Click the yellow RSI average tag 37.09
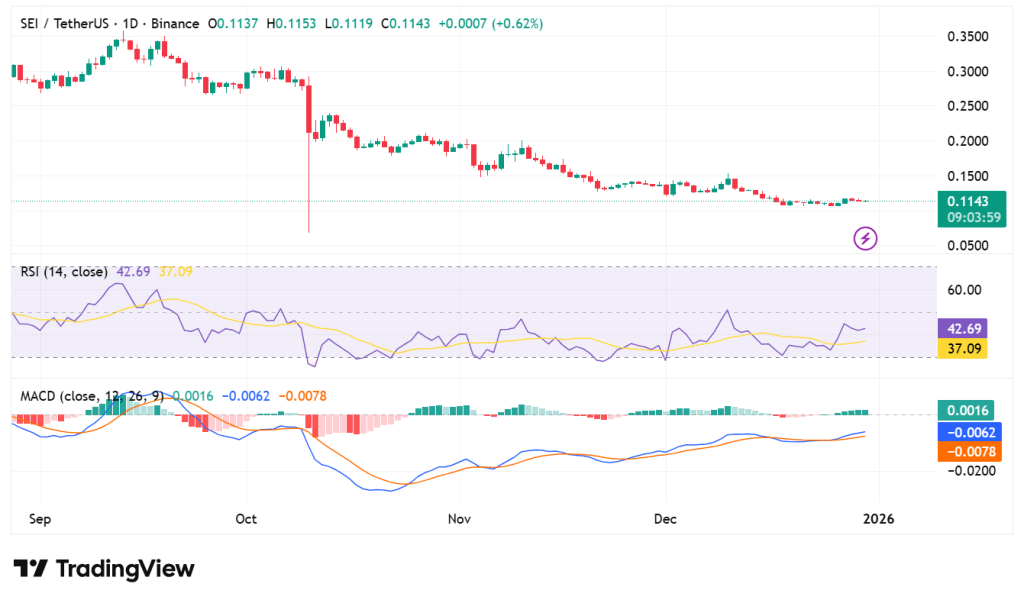The width and height of the screenshot is (1024, 603). click(x=963, y=348)
